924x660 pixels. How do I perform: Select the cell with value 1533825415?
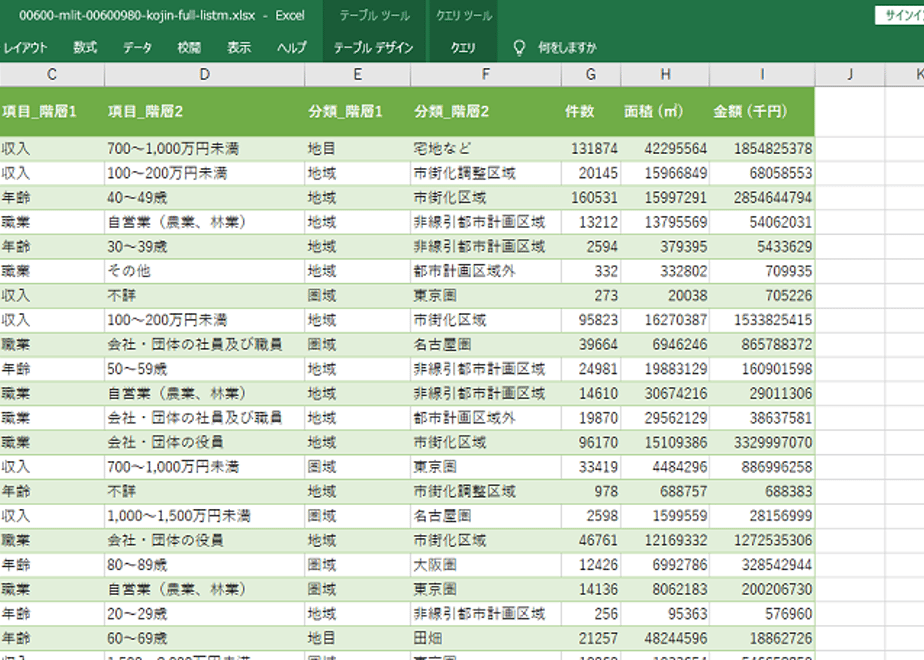pos(763,320)
